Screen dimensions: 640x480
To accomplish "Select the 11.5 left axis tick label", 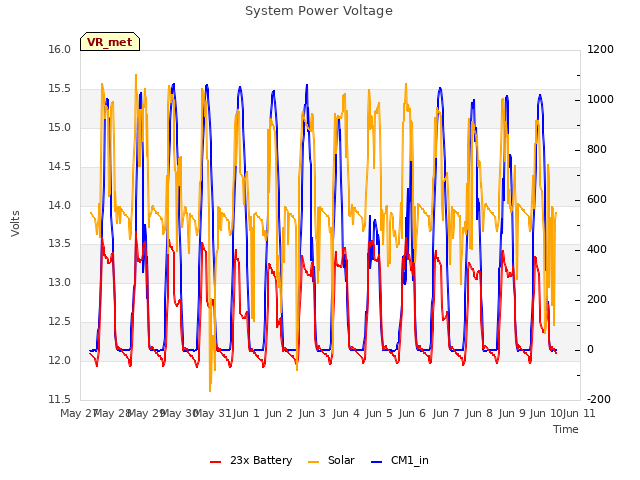I will click(x=59, y=399).
